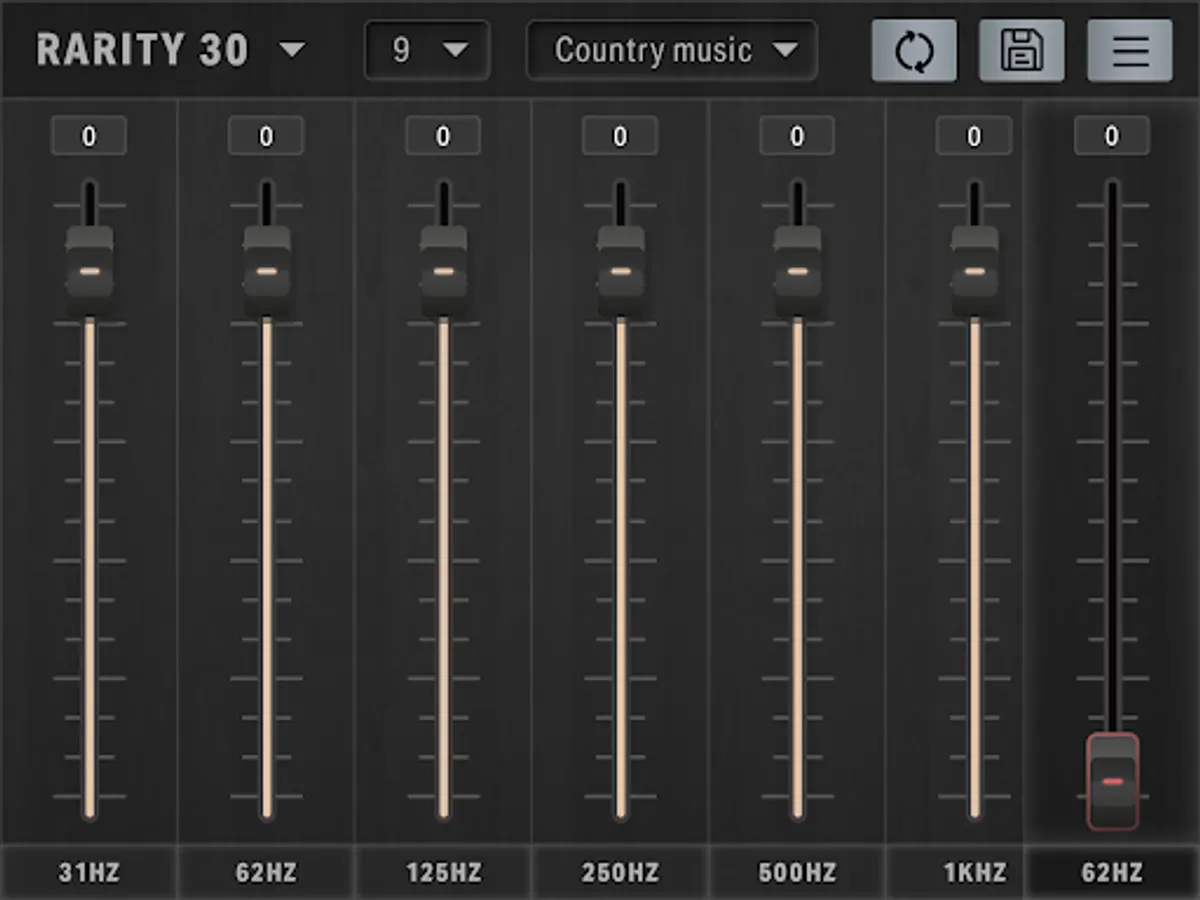This screenshot has width=1200, height=900.
Task: Click the gain value box above 125HZ fader
Action: tap(443, 136)
